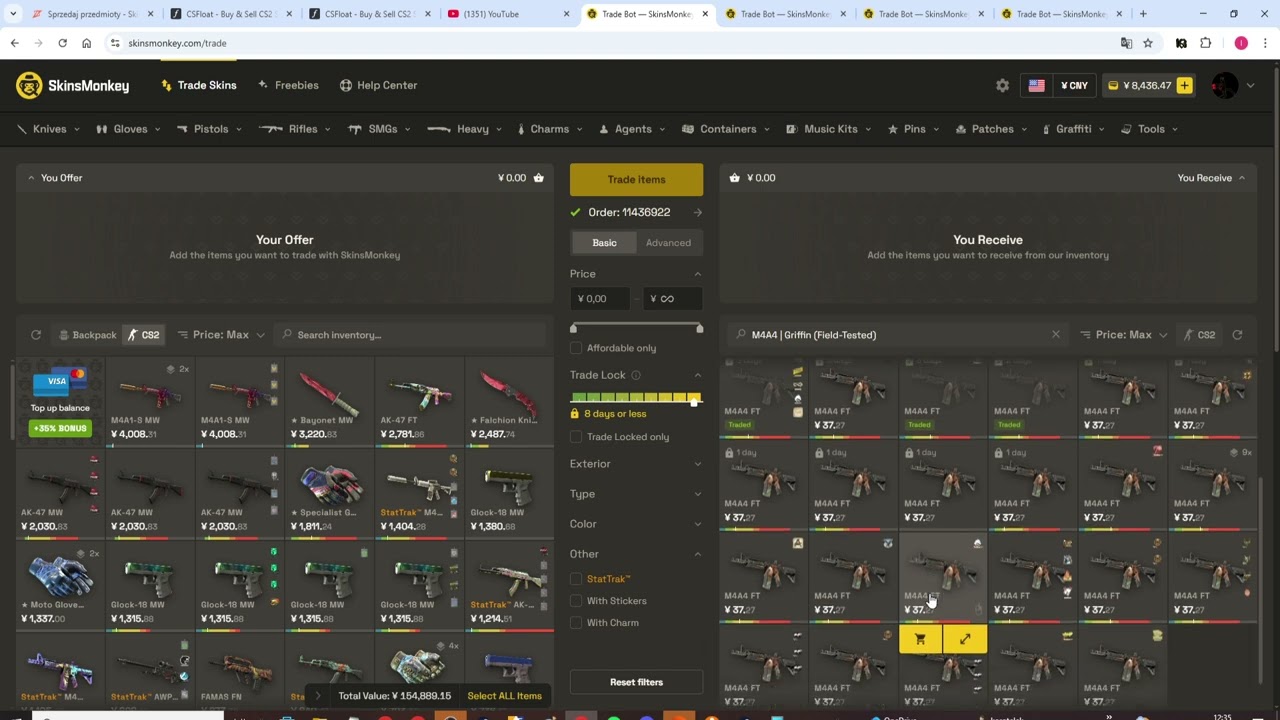The width and height of the screenshot is (1280, 720).
Task: Toggle Backpack inventory source
Action: 87,335
